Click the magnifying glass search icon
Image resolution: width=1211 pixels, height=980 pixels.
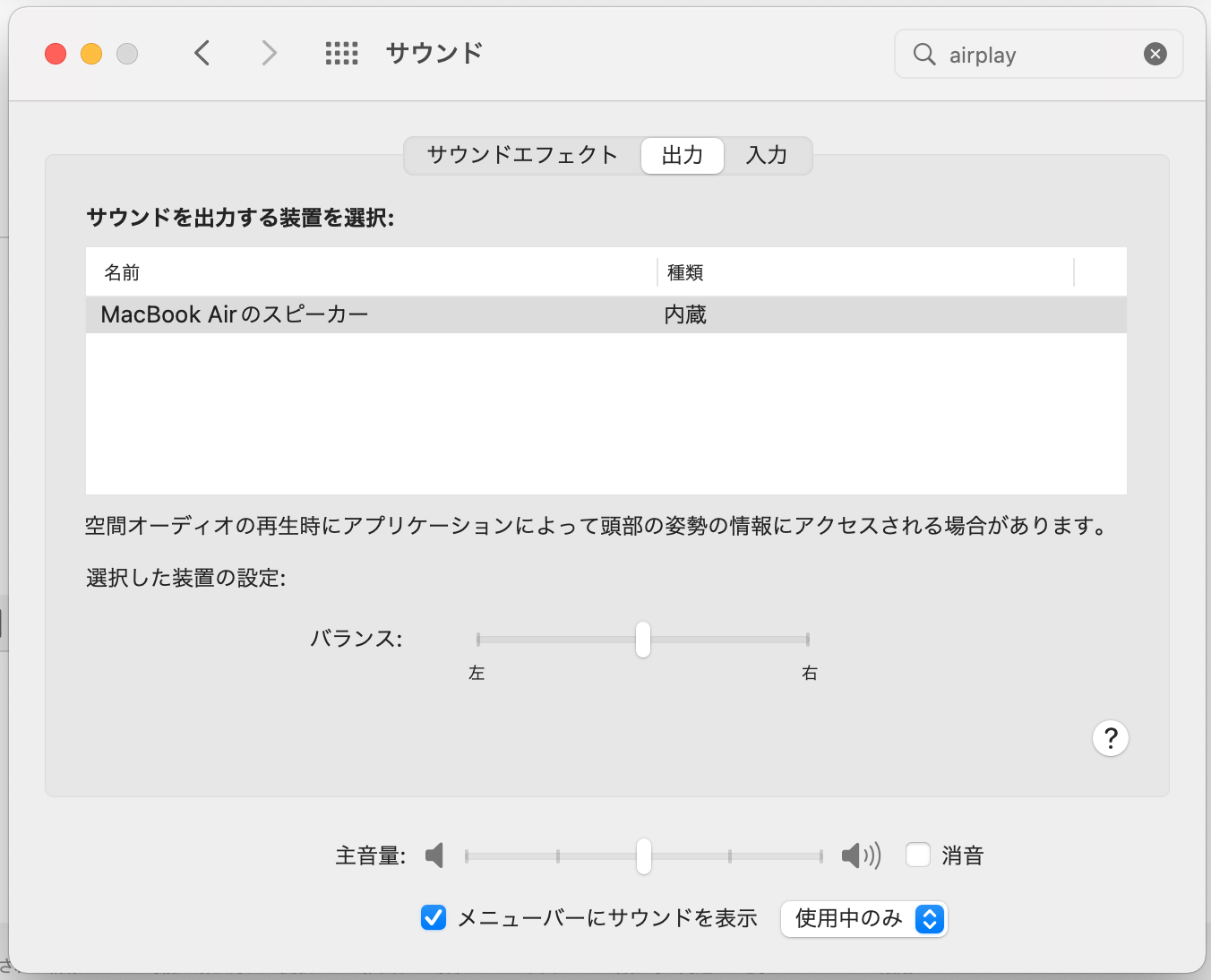pyautogui.click(x=923, y=55)
